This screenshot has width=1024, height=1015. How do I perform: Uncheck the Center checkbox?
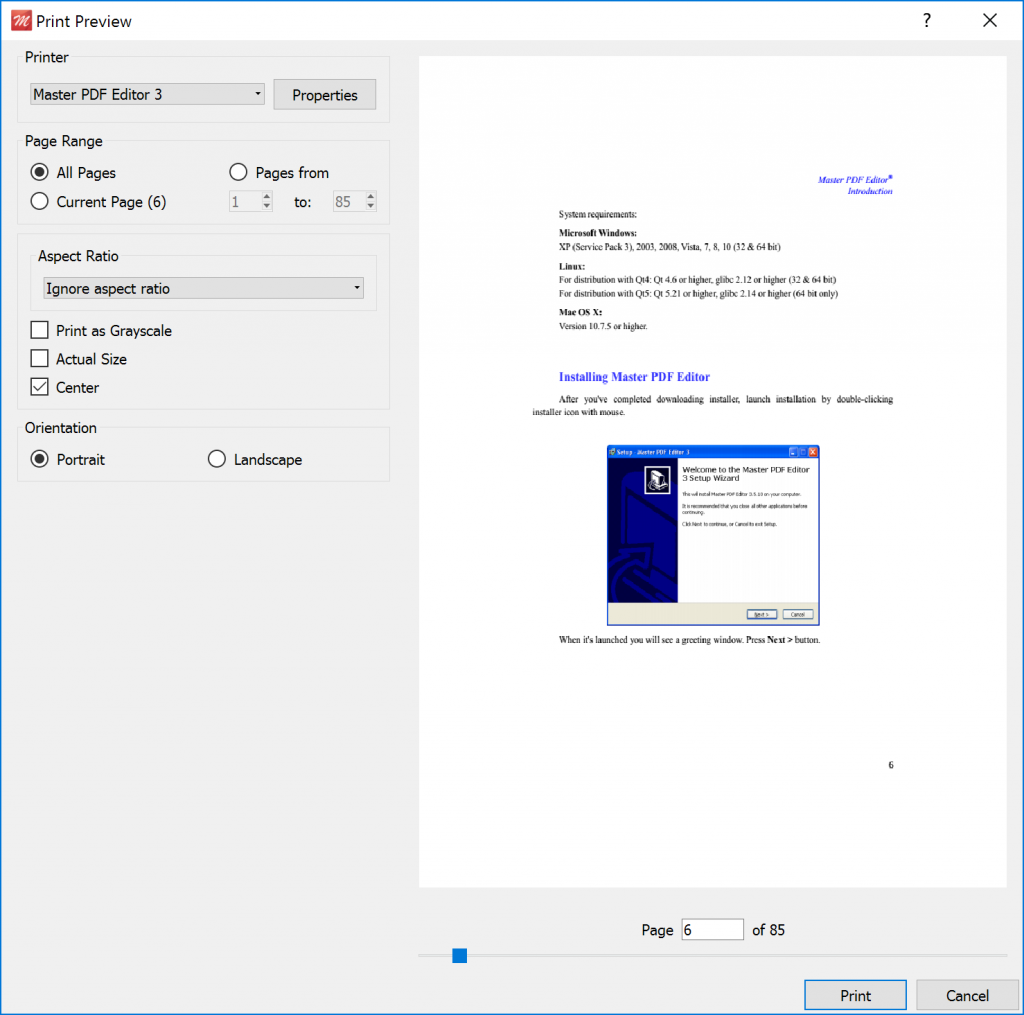[40, 387]
